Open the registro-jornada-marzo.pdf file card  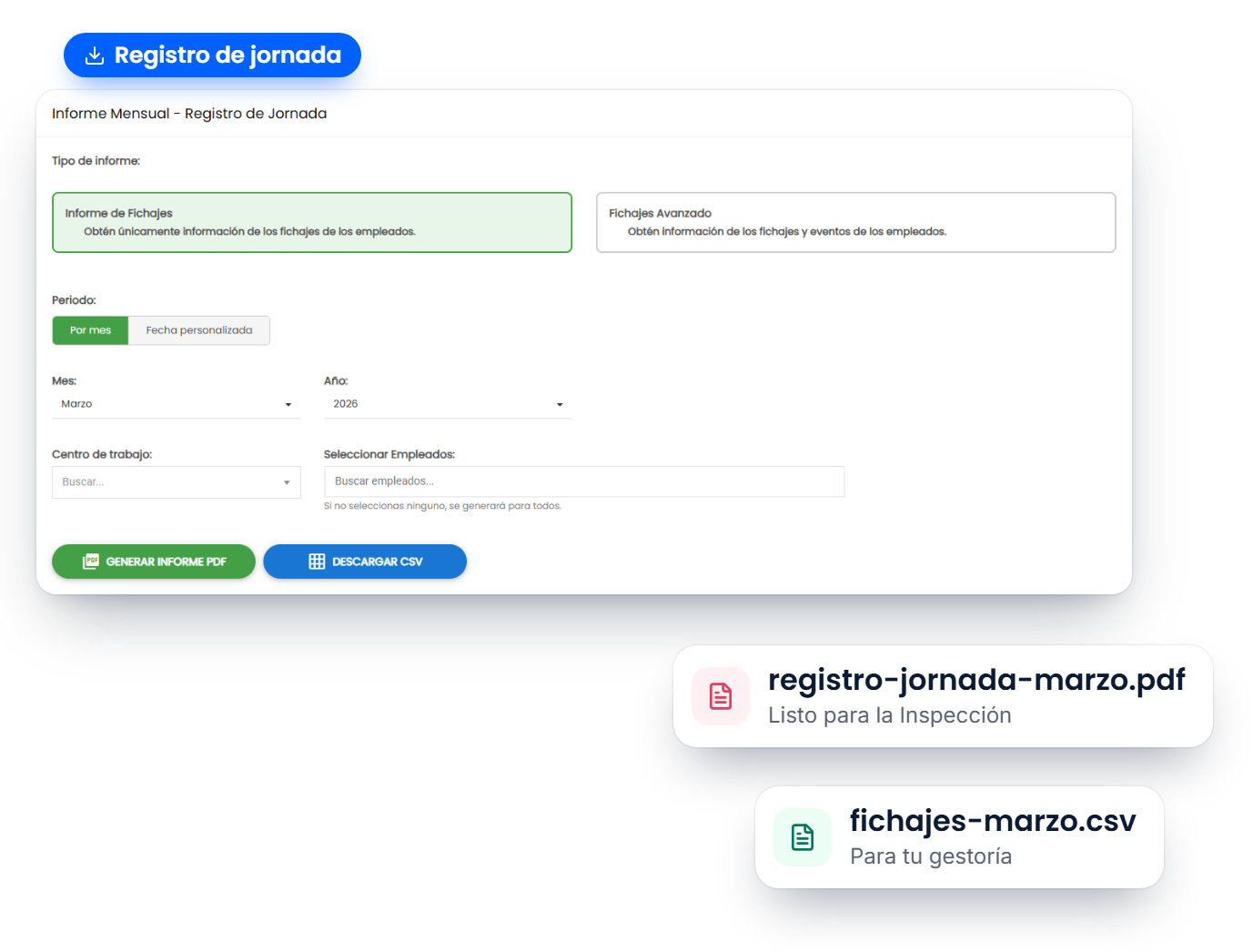pyautogui.click(x=943, y=696)
